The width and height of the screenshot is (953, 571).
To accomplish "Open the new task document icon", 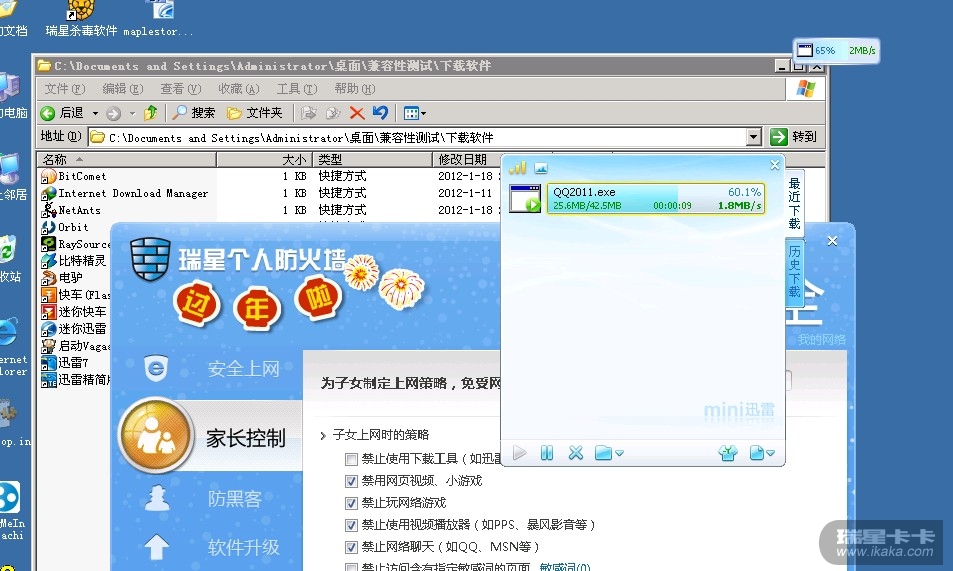I will pos(757,453).
